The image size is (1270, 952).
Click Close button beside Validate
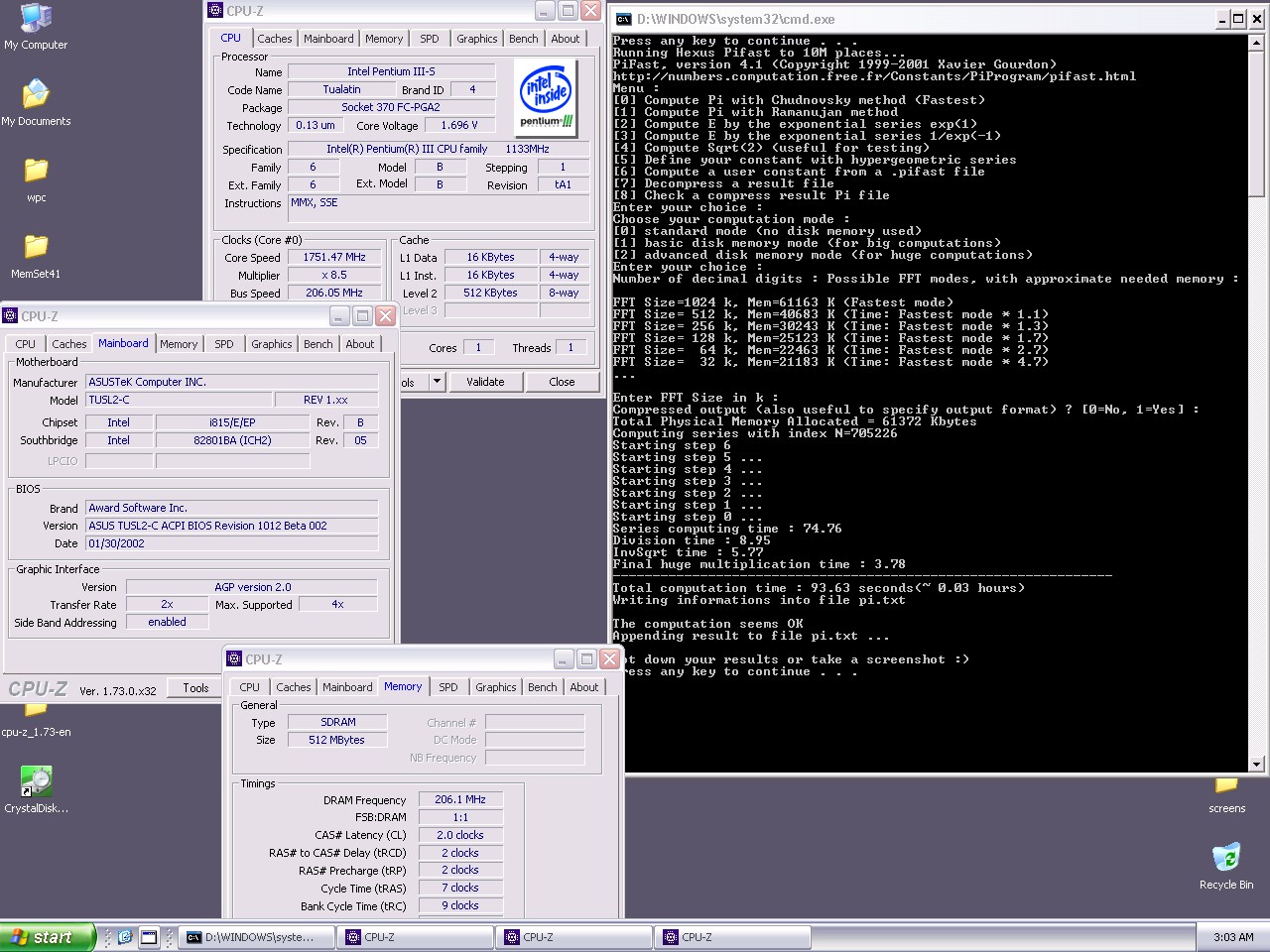[x=562, y=382]
